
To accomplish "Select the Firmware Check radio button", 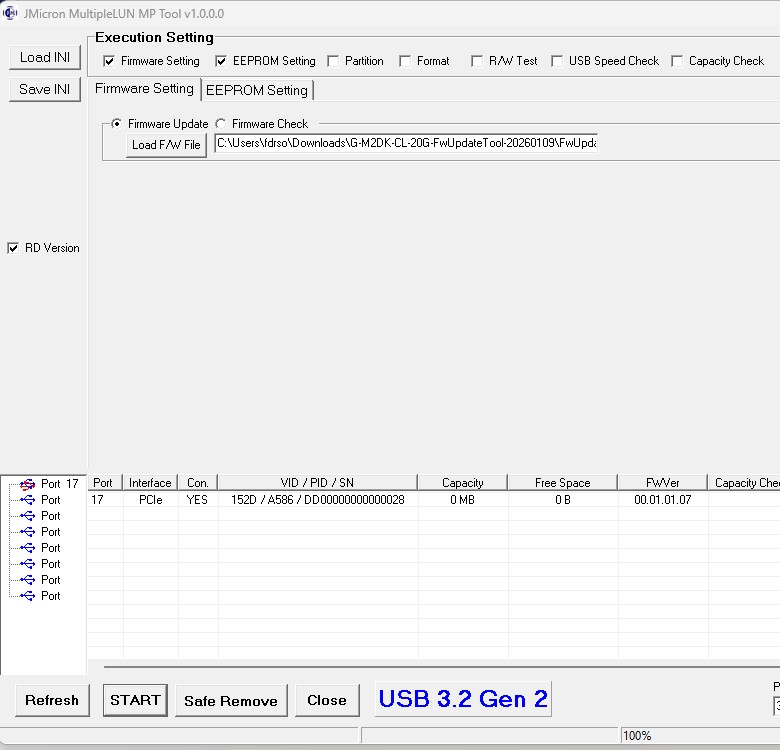I will 220,124.
